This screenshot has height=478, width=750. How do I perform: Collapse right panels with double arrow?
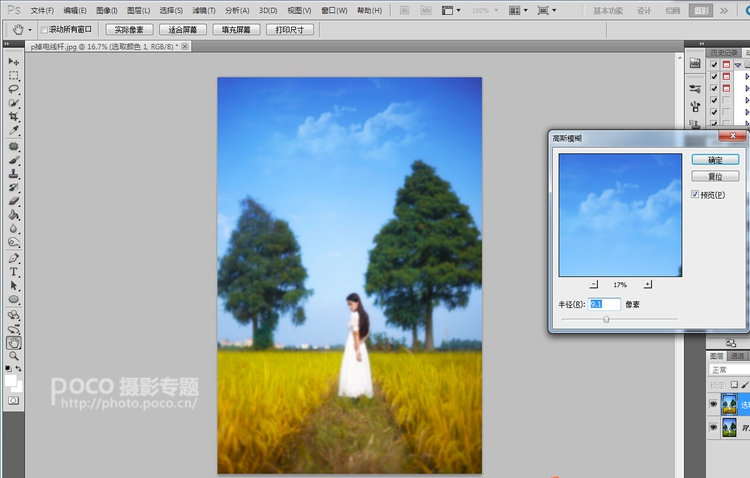coord(702,44)
